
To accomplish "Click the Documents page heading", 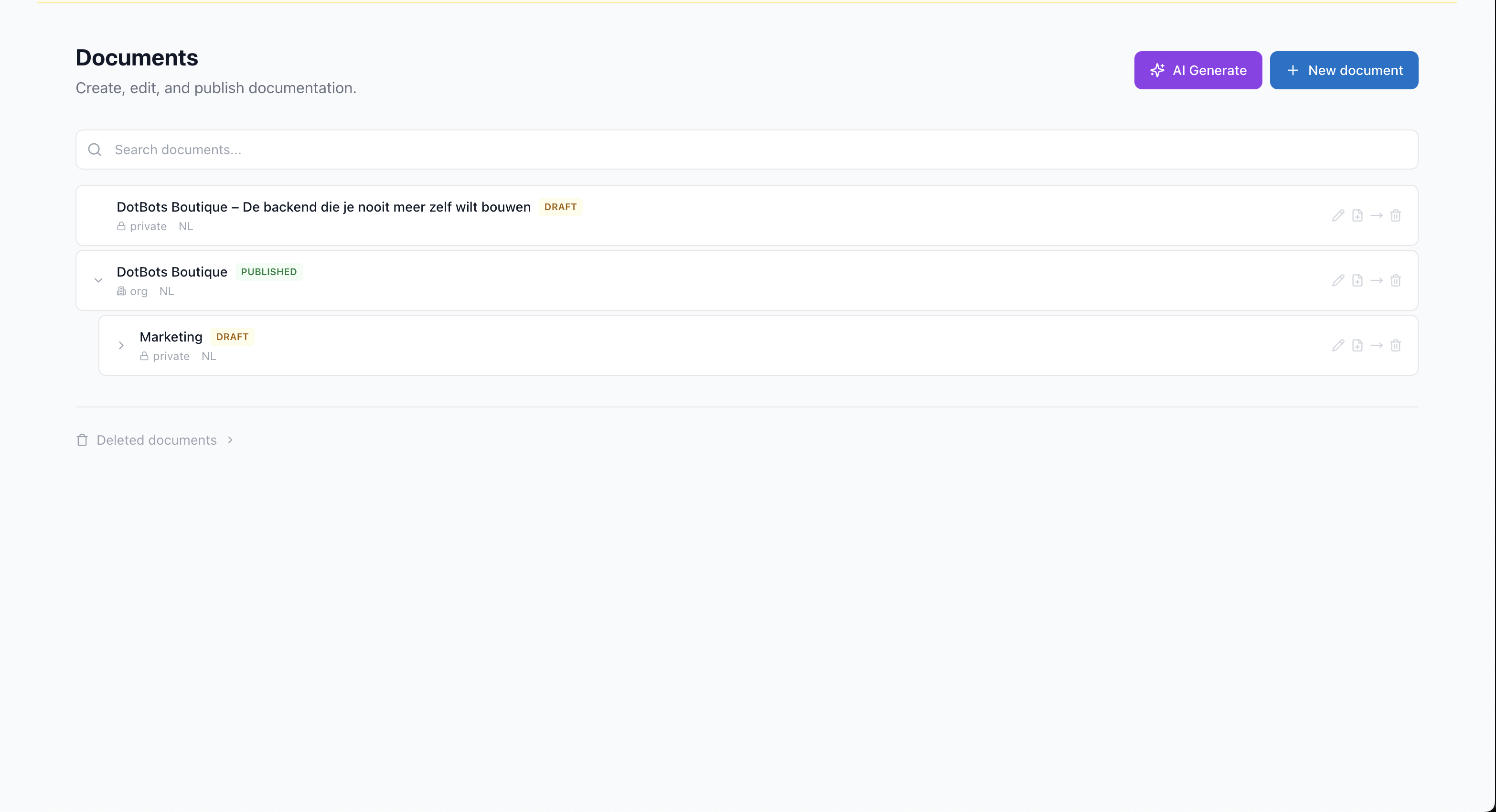I will (x=137, y=57).
